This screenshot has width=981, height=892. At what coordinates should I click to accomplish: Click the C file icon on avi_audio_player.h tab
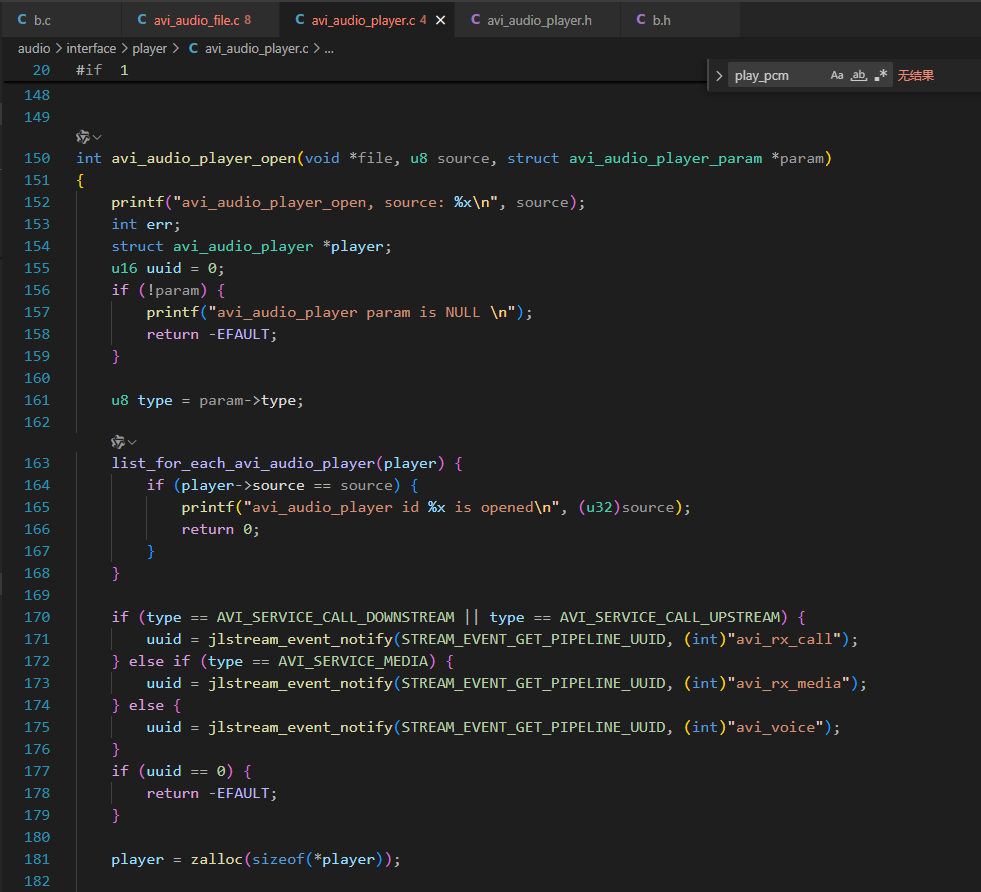(x=475, y=20)
